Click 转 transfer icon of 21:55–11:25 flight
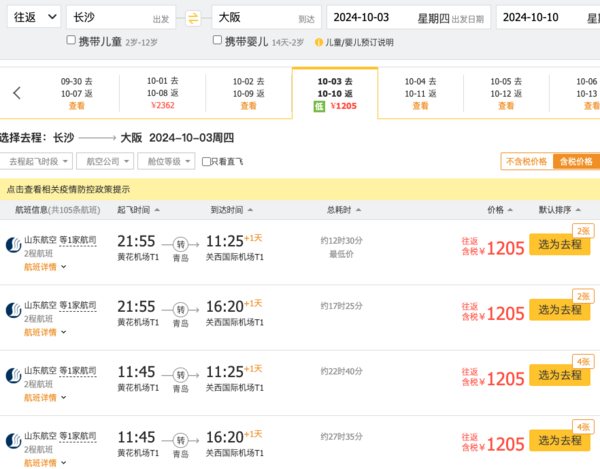 tap(181, 244)
